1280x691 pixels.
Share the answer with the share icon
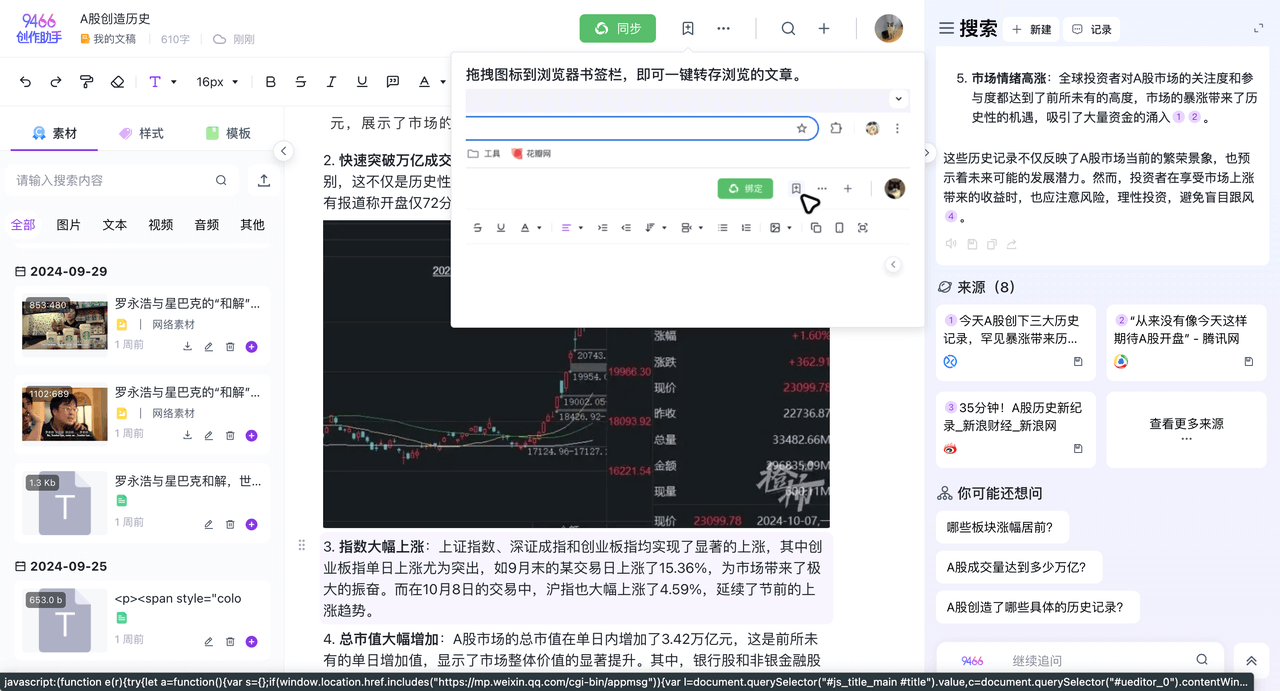click(1011, 244)
